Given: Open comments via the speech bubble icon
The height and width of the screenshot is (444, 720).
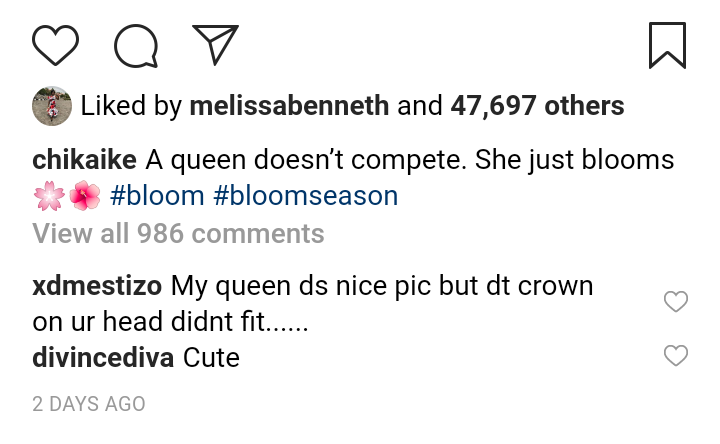Looking at the screenshot, I should point(136,45).
